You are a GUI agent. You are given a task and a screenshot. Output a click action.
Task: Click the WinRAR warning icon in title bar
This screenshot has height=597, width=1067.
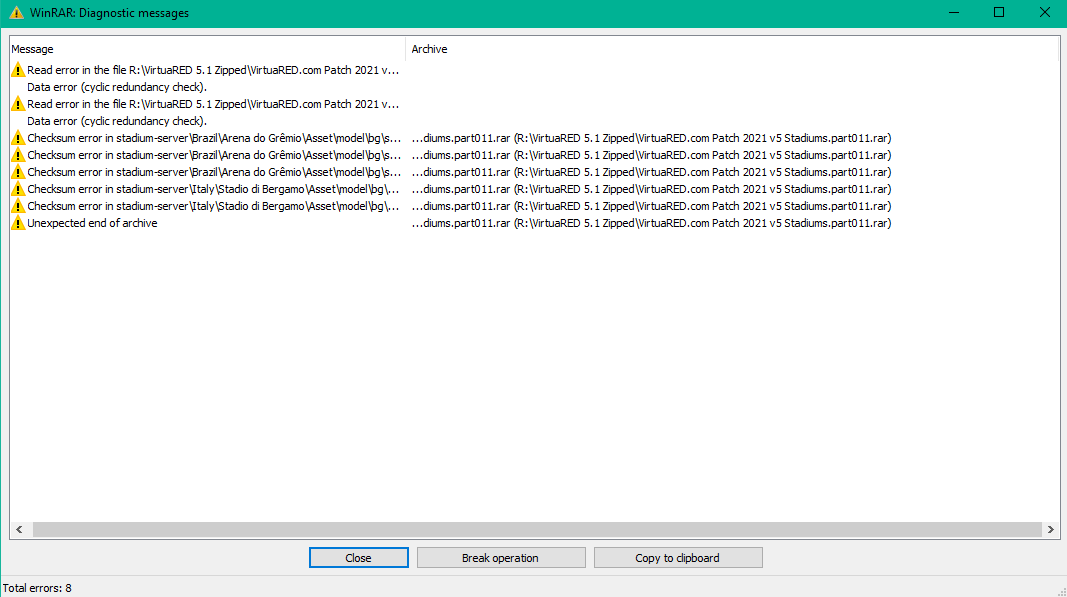point(16,13)
